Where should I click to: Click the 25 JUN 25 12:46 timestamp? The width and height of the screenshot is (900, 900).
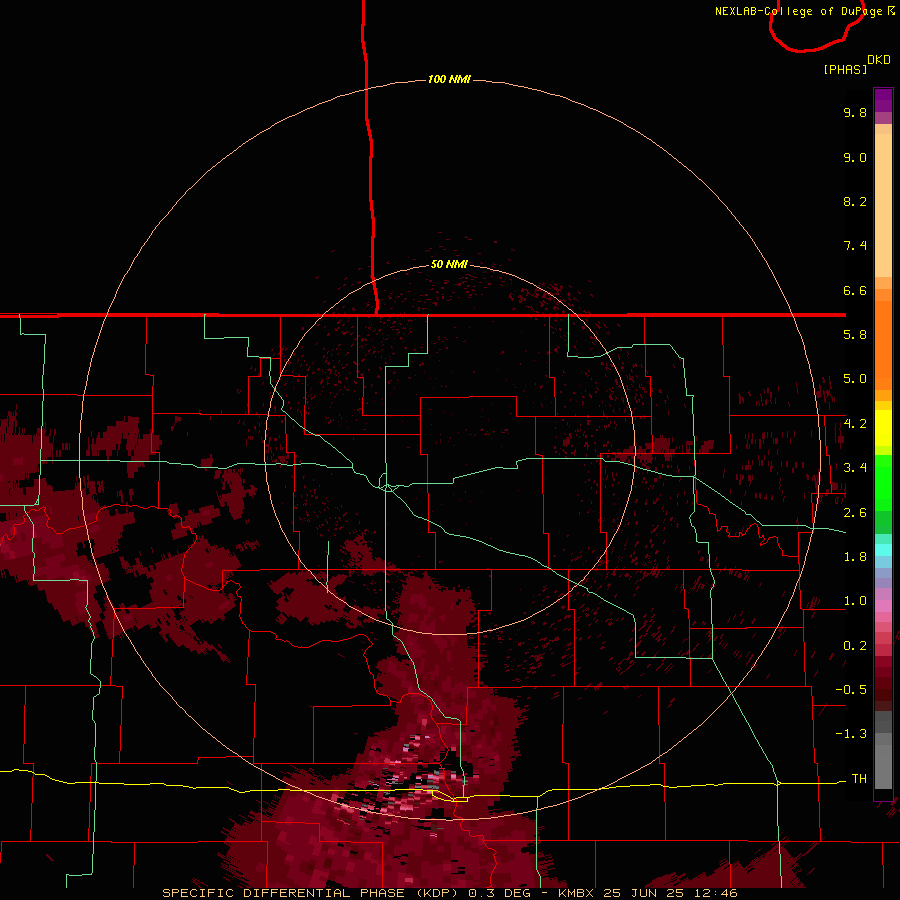pos(670,893)
